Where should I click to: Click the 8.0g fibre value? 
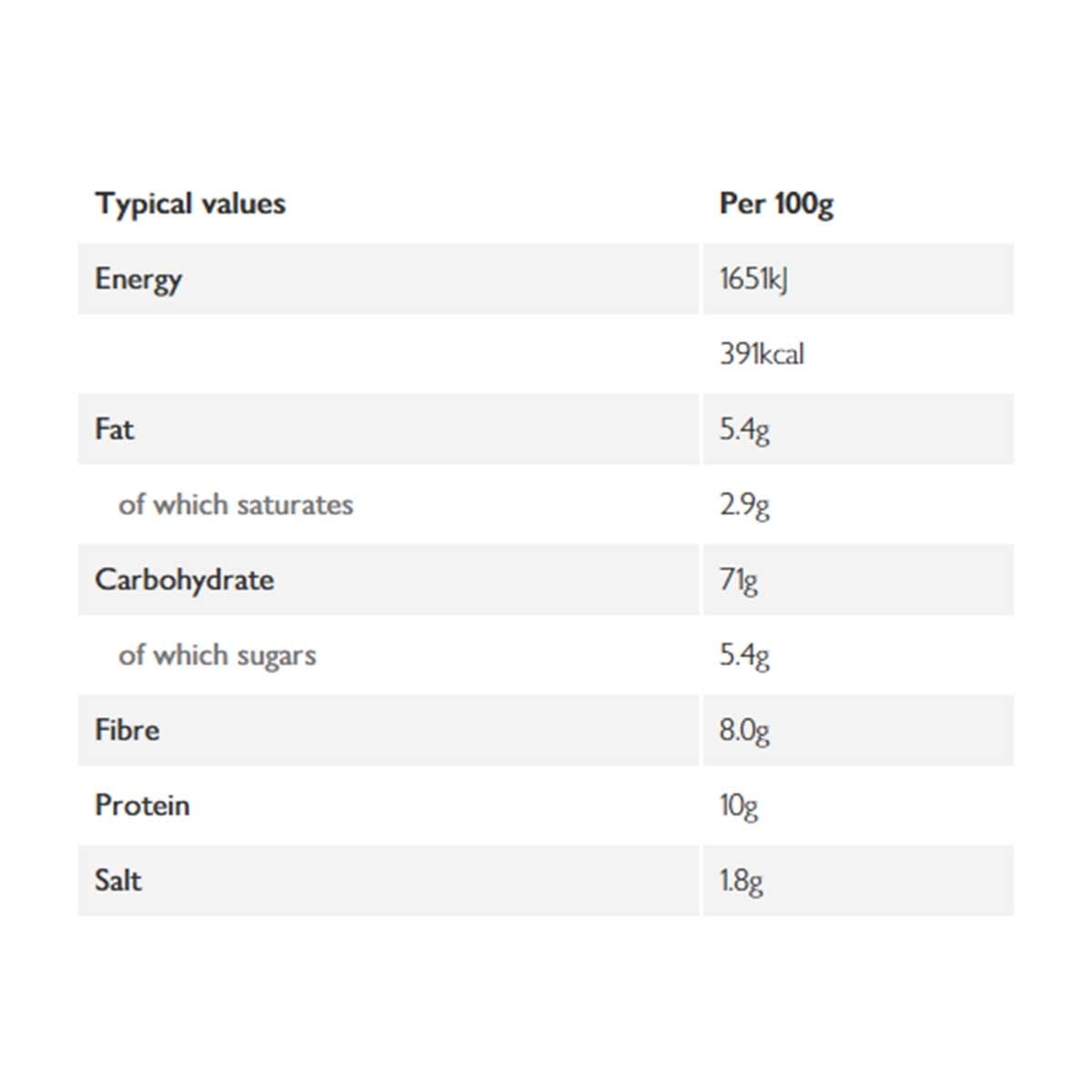[744, 731]
